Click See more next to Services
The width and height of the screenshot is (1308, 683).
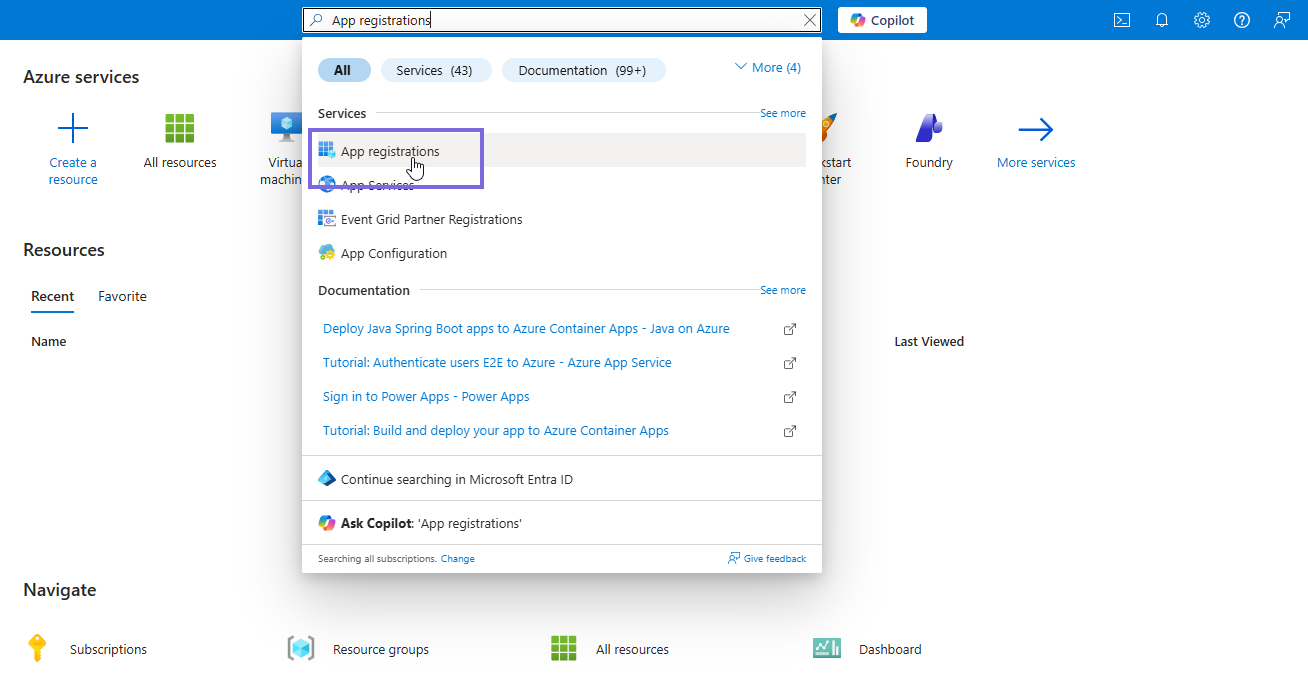coord(782,113)
